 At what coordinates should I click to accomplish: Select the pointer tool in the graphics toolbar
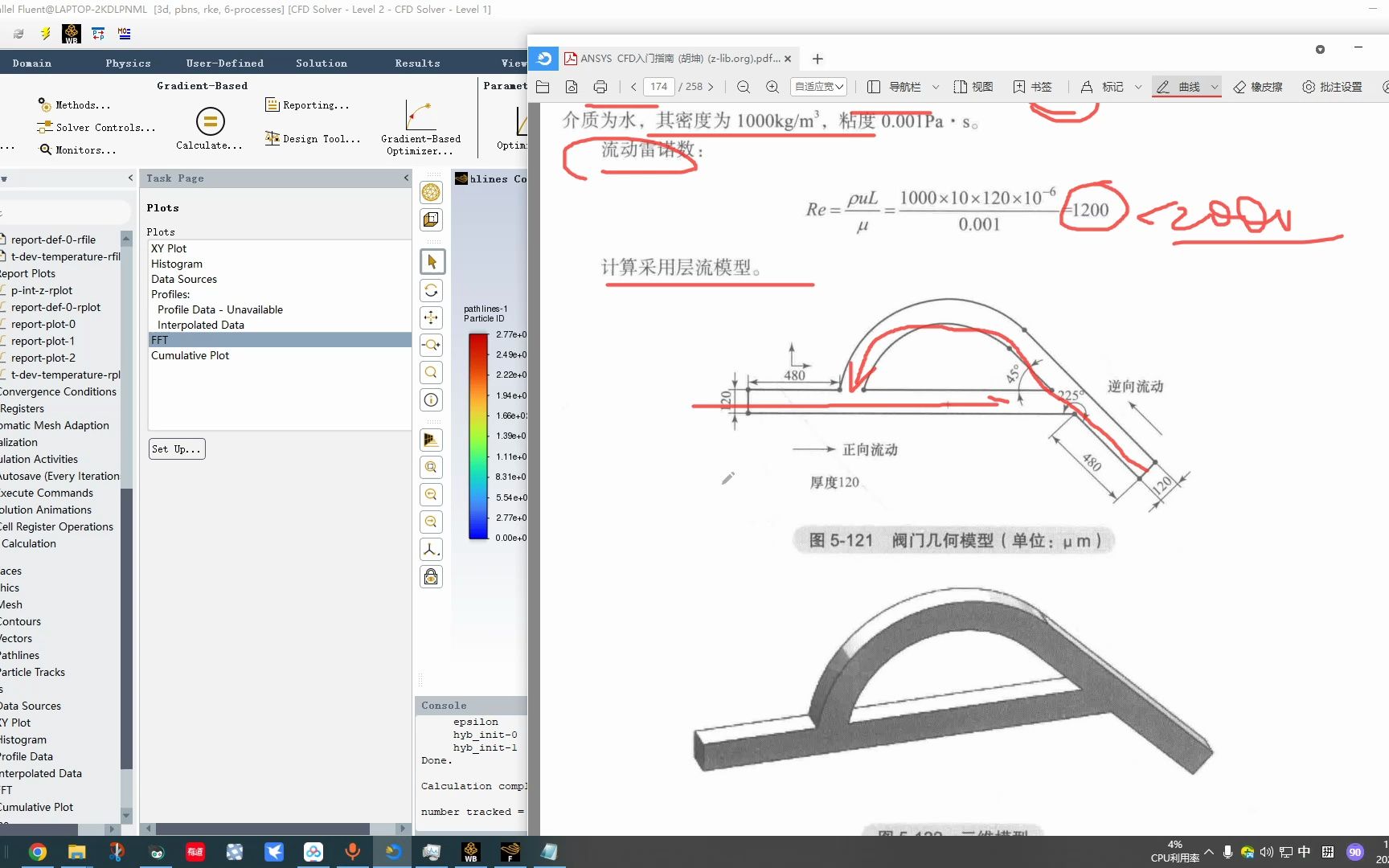432,261
